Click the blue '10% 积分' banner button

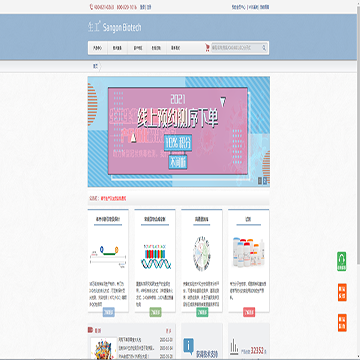click(x=178, y=143)
